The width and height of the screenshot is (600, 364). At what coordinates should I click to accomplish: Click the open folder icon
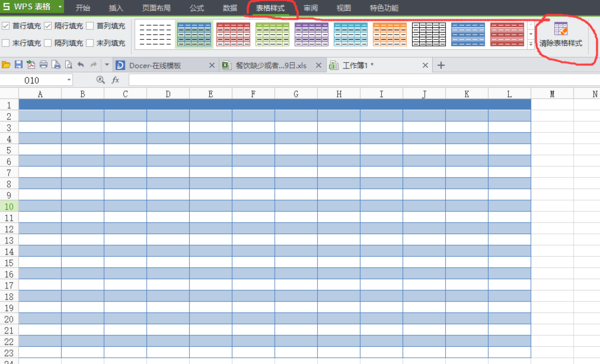pos(6,65)
